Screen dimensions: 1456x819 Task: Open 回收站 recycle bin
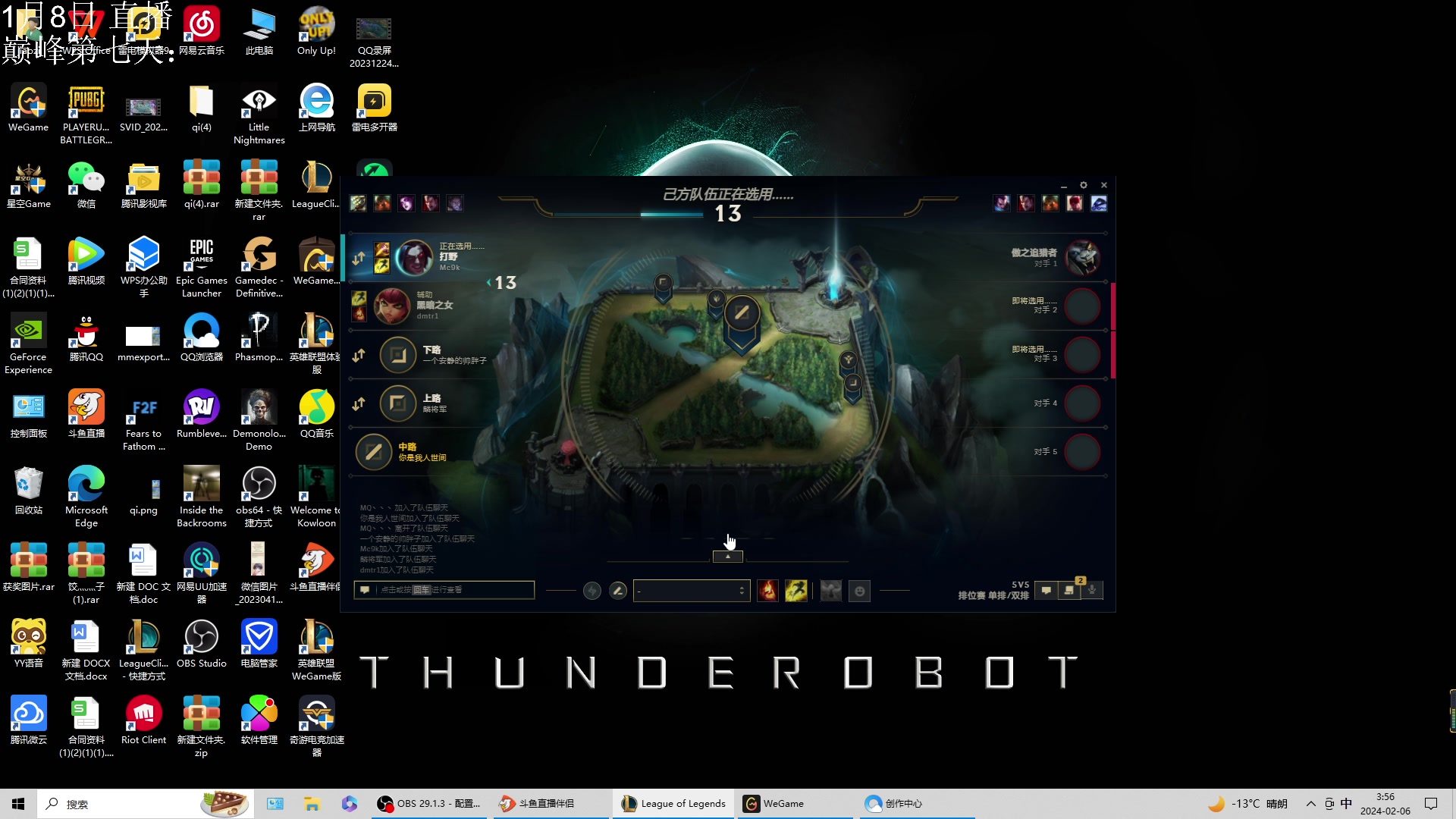(29, 491)
